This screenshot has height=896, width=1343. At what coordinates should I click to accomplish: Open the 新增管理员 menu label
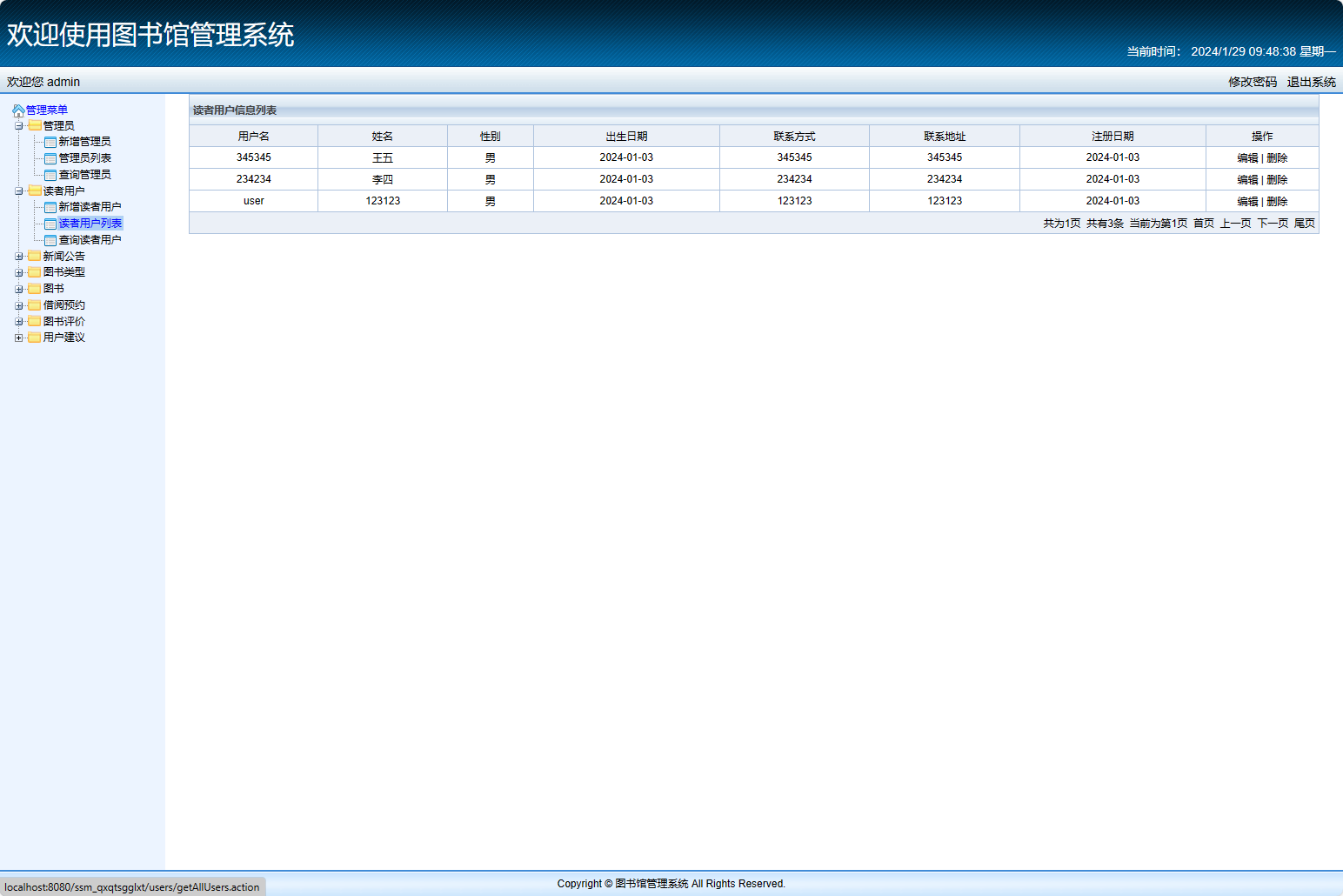pyautogui.click(x=85, y=142)
